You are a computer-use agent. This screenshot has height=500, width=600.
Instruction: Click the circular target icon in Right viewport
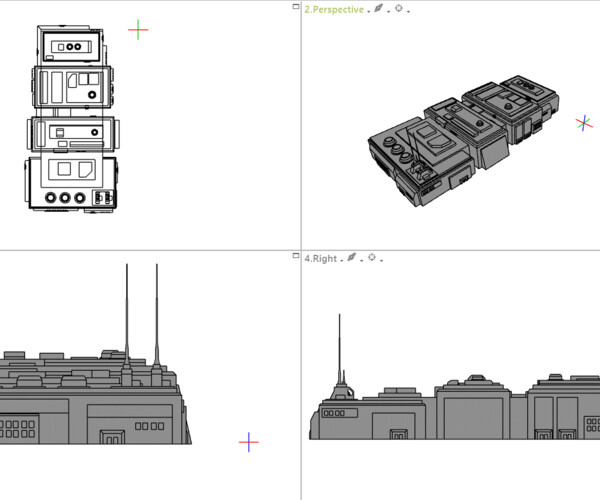tap(372, 257)
